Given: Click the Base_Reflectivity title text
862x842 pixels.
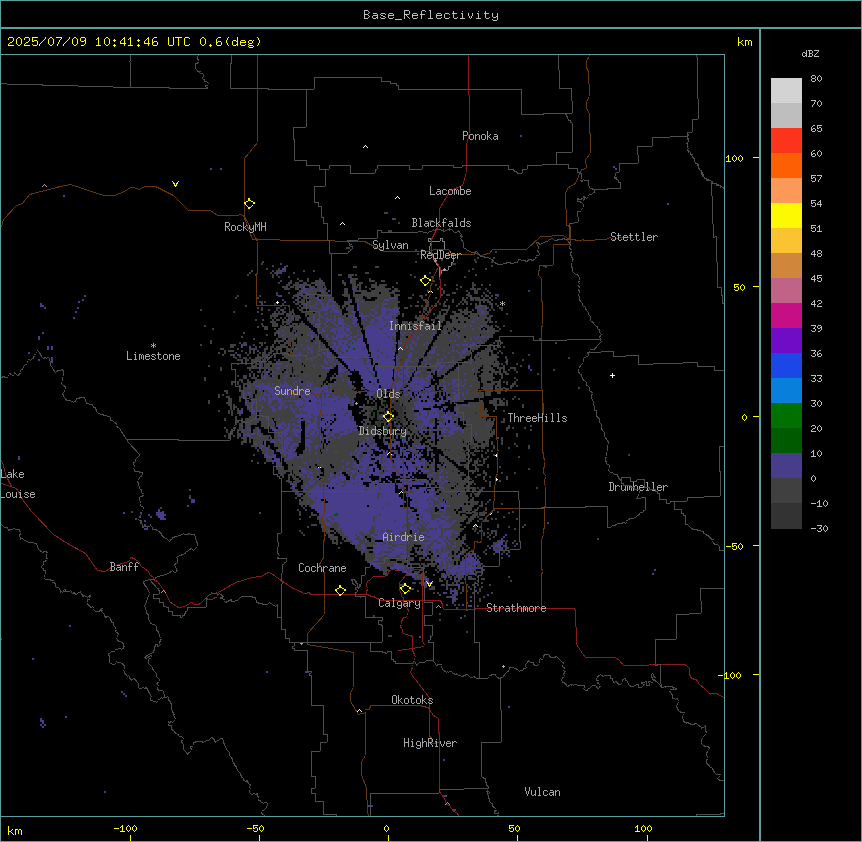Looking at the screenshot, I should [x=431, y=15].
